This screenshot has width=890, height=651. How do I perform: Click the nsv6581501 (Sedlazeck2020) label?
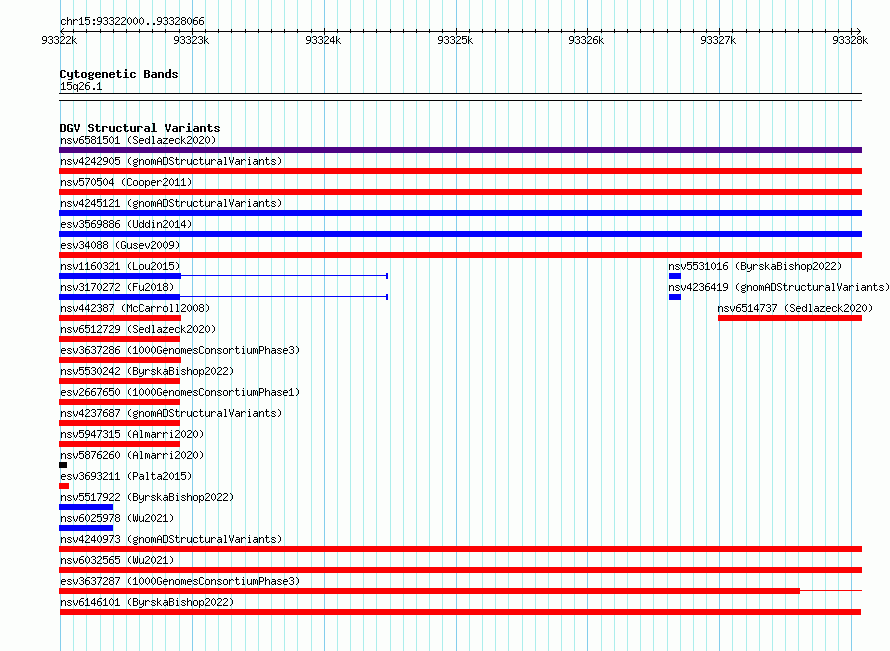coord(138,140)
